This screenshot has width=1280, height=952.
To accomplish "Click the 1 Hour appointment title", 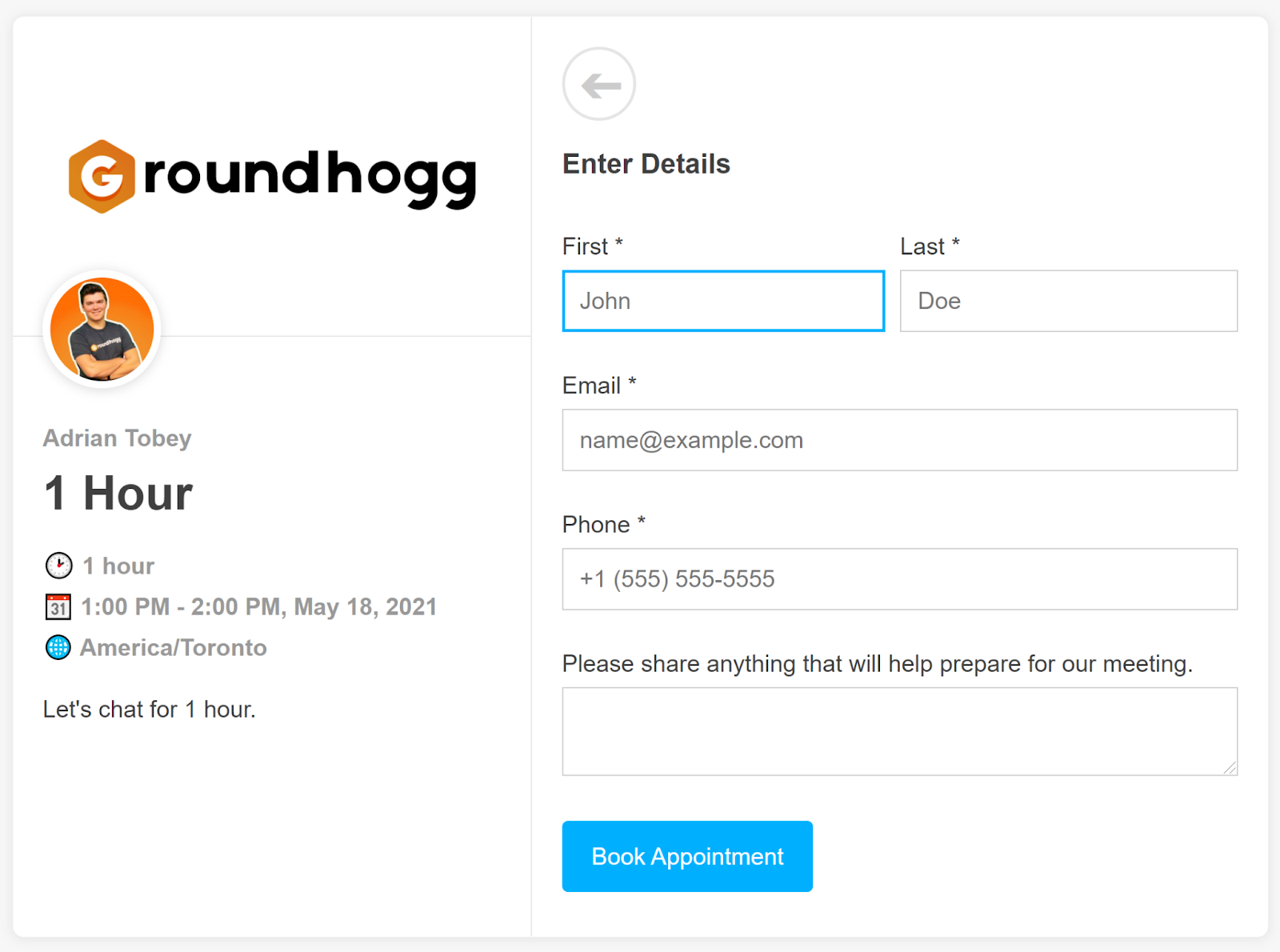I will point(118,493).
